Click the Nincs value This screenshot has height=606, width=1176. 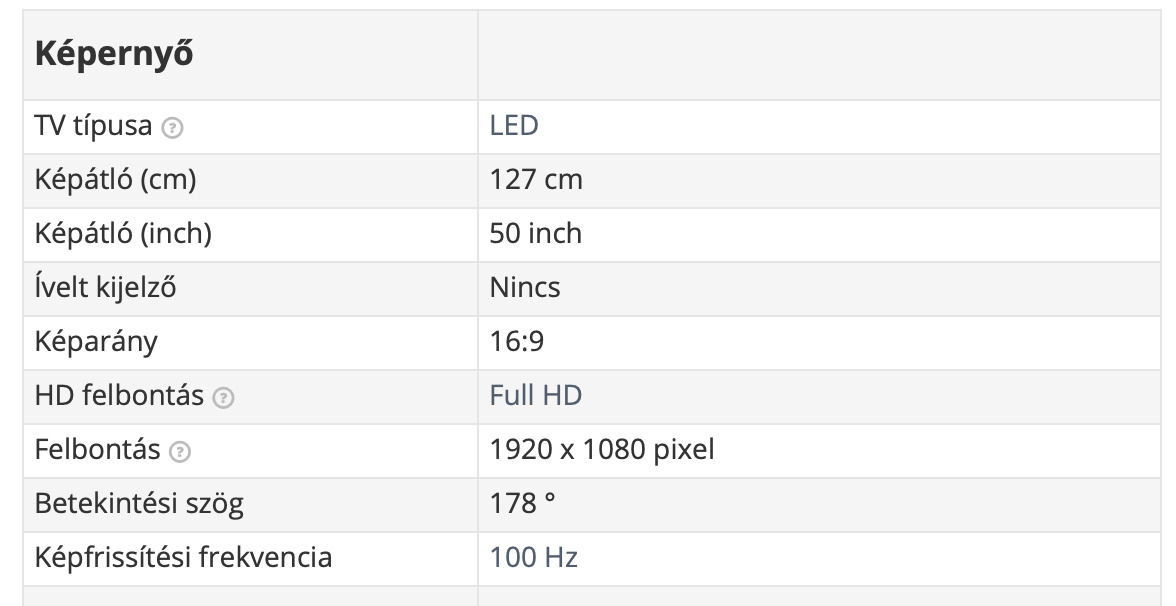[x=525, y=288]
